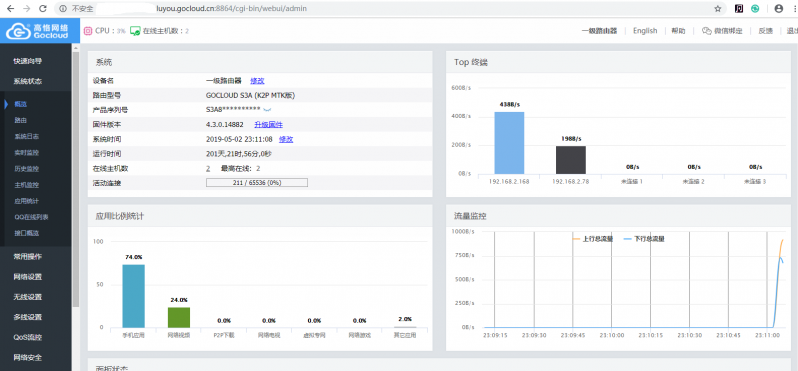Click the CPU usage icon

88,31
